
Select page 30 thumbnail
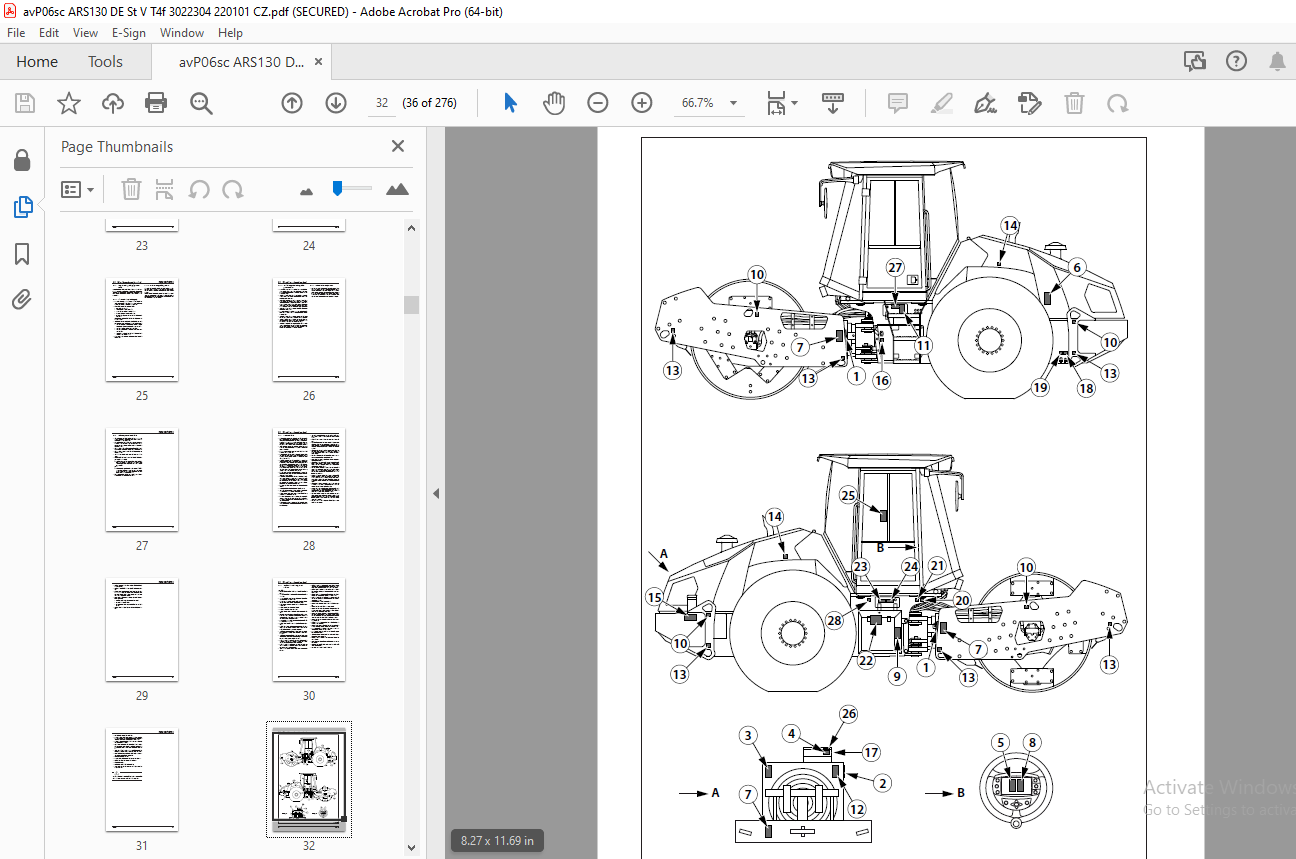[309, 630]
